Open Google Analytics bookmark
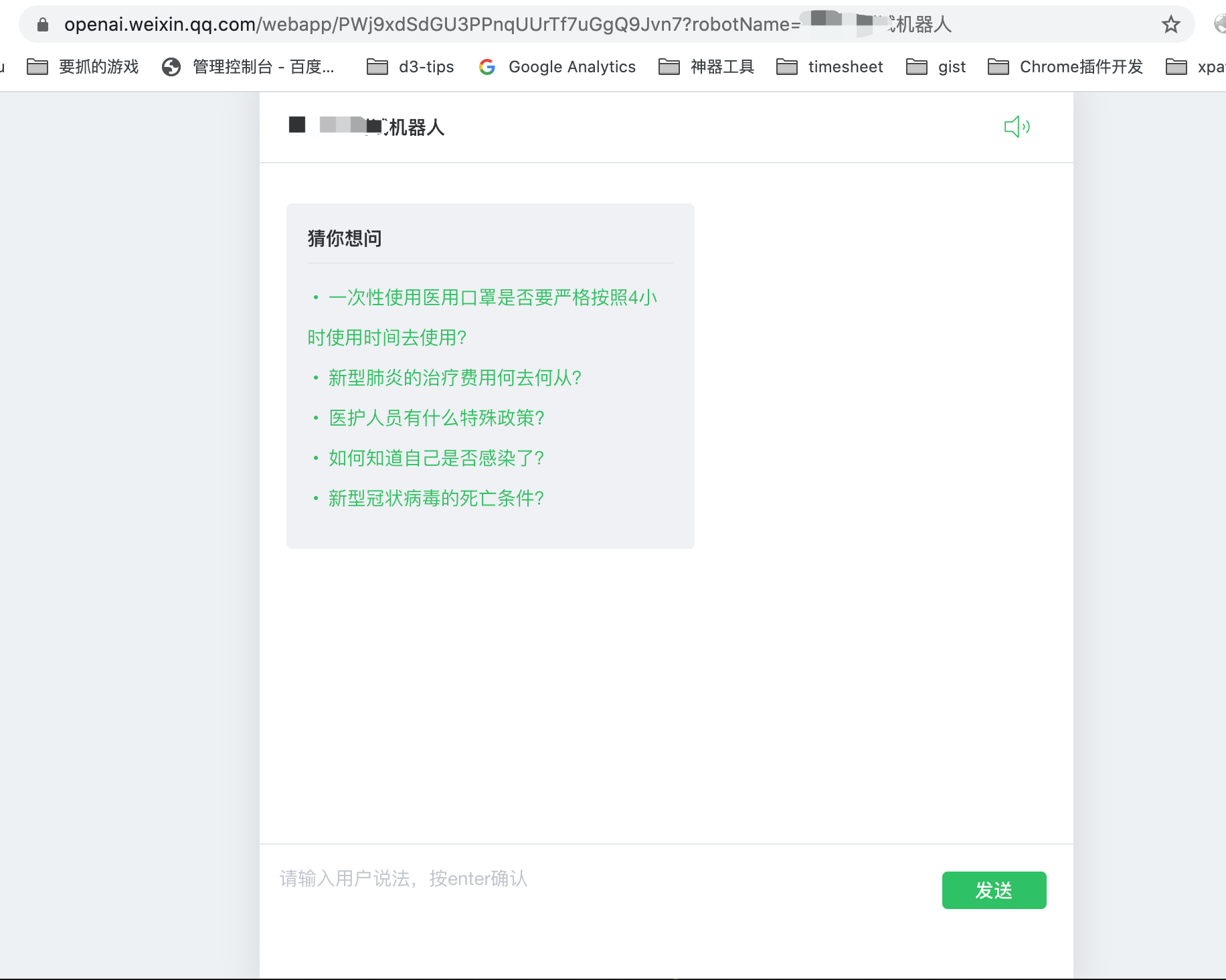Screen dimensions: 1226x980 click(557, 67)
